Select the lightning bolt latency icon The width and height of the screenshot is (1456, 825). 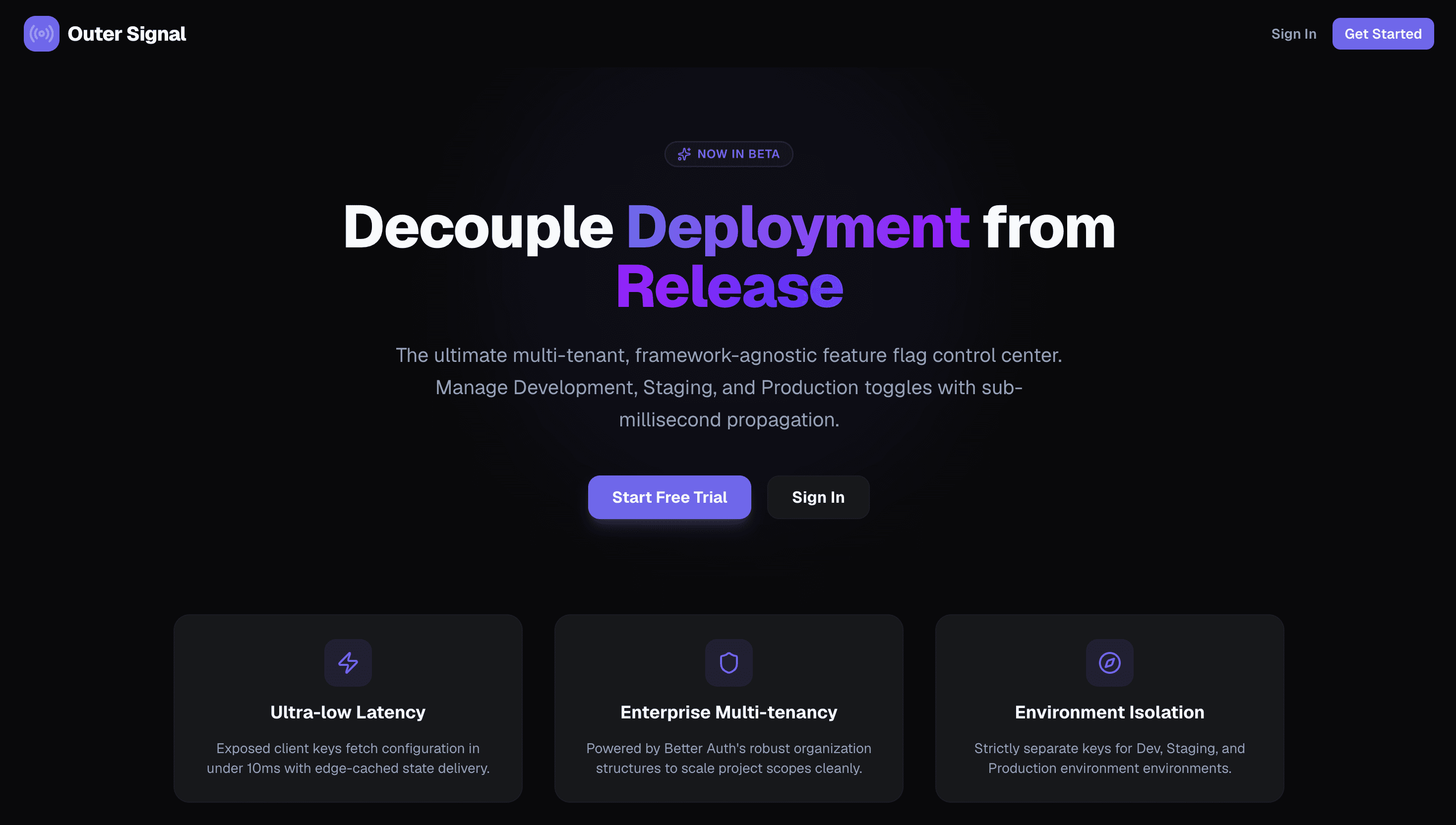[x=348, y=662]
